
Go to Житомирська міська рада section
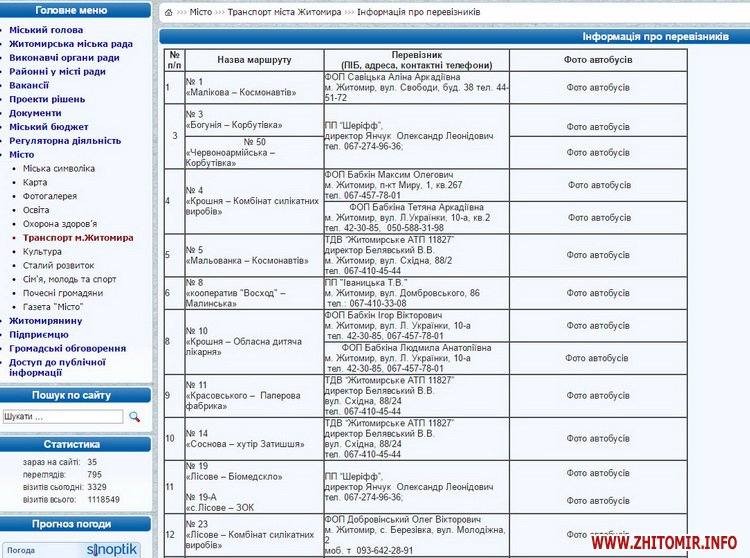click(x=70, y=44)
